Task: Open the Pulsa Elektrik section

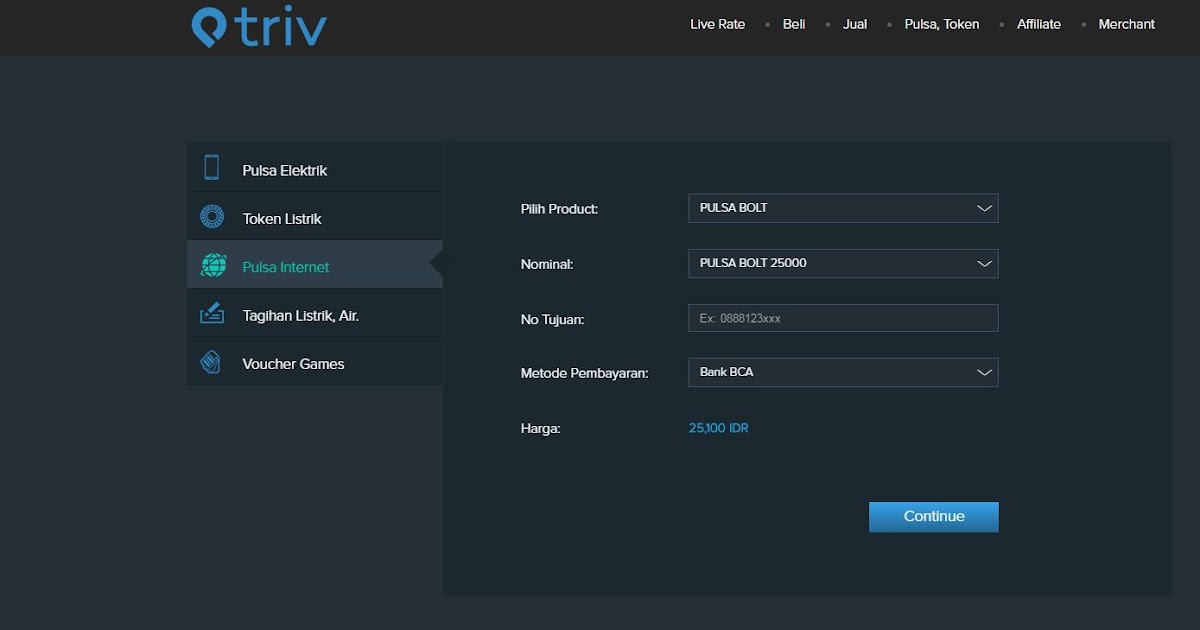Action: coord(314,168)
